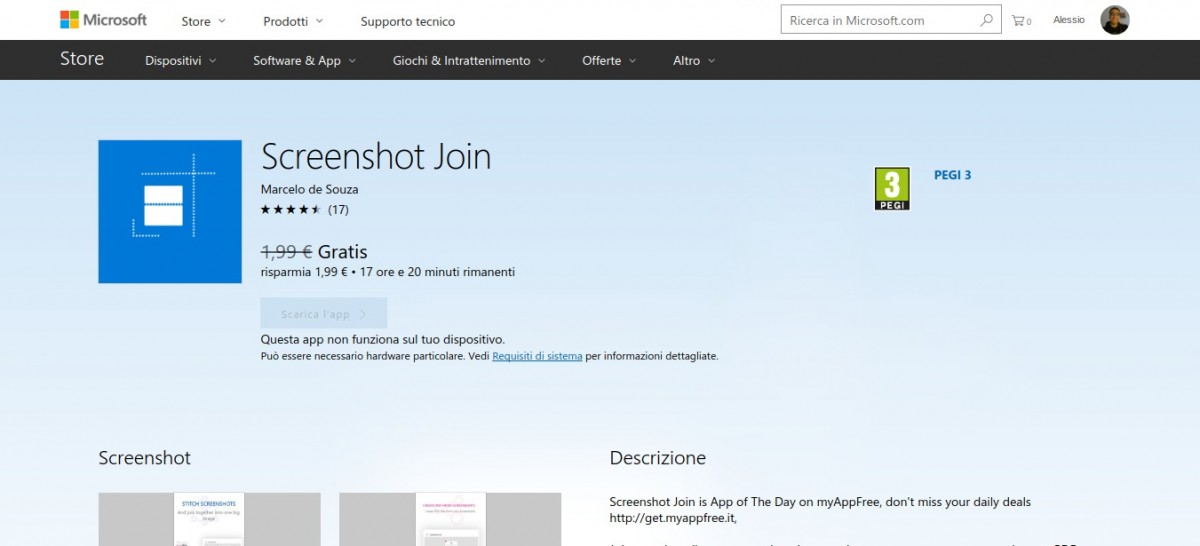Expand the Offerte menu
The height and width of the screenshot is (546, 1200).
click(609, 61)
